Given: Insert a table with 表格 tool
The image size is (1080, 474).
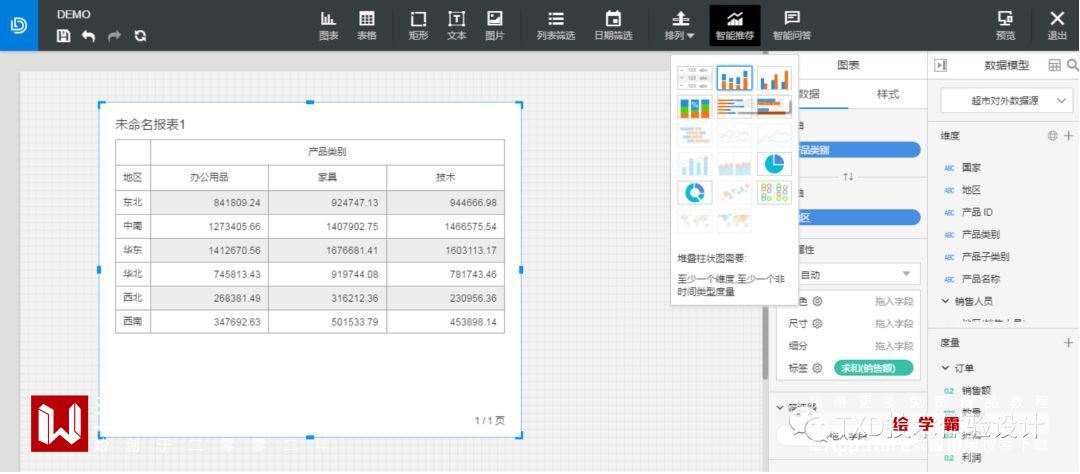Looking at the screenshot, I should click(x=366, y=25).
